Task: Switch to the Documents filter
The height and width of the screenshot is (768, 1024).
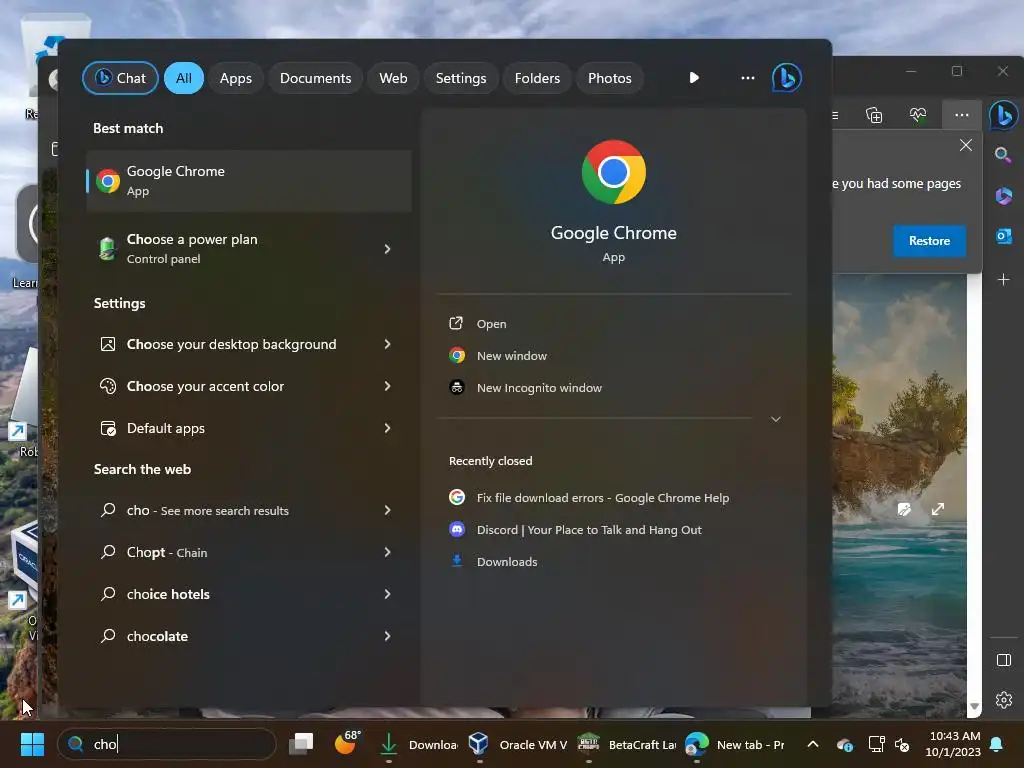Action: tap(315, 78)
